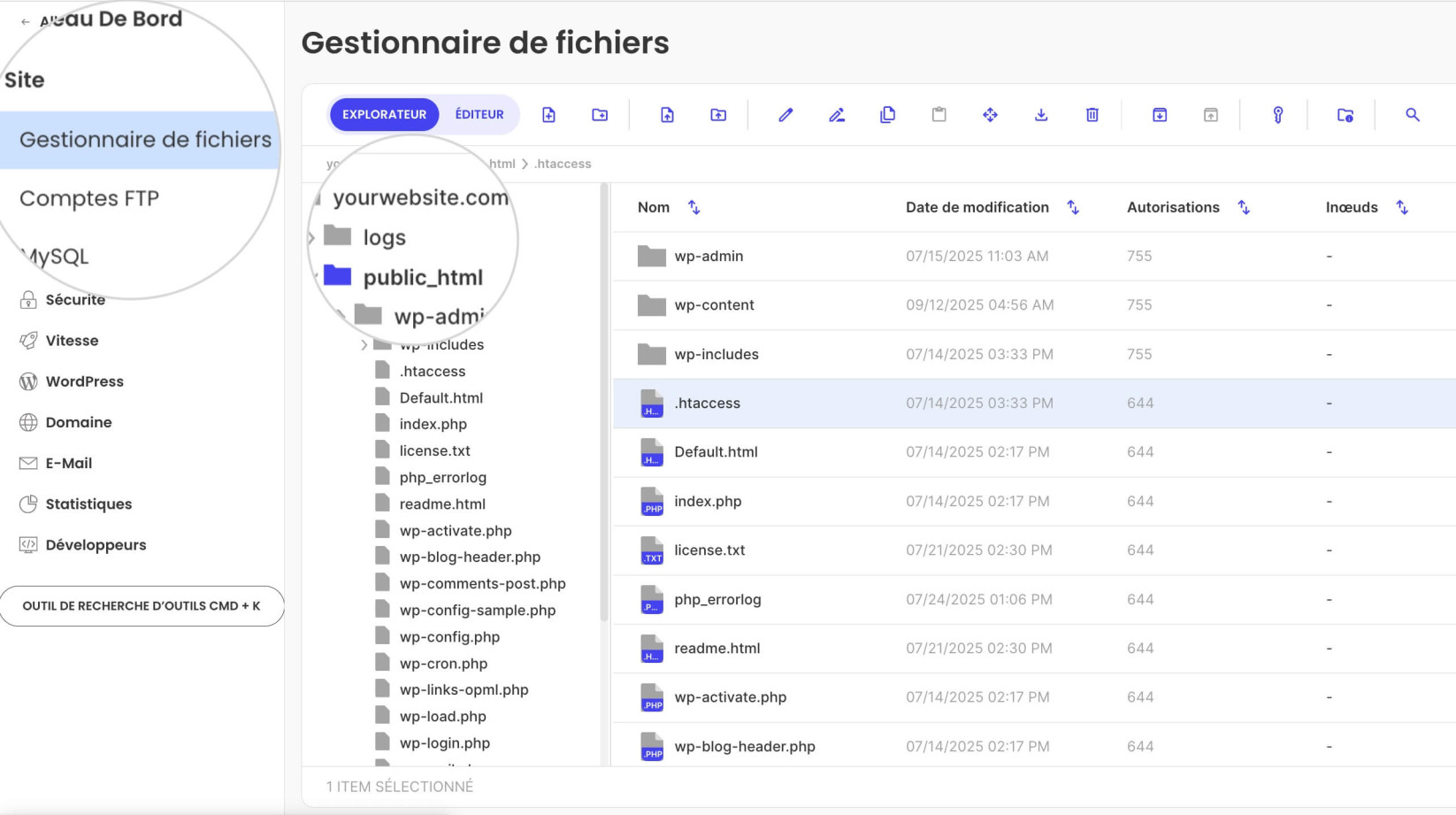
Task: Click the grayed extract archive icon
Action: point(1211,115)
